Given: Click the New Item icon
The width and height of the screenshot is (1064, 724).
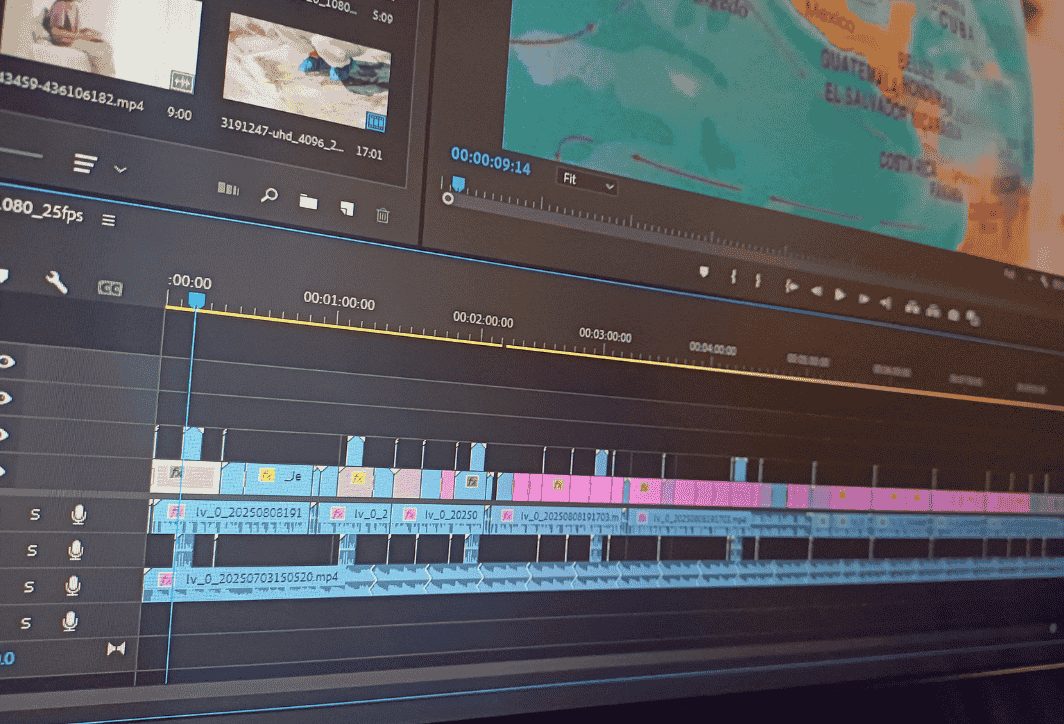Looking at the screenshot, I should [346, 207].
